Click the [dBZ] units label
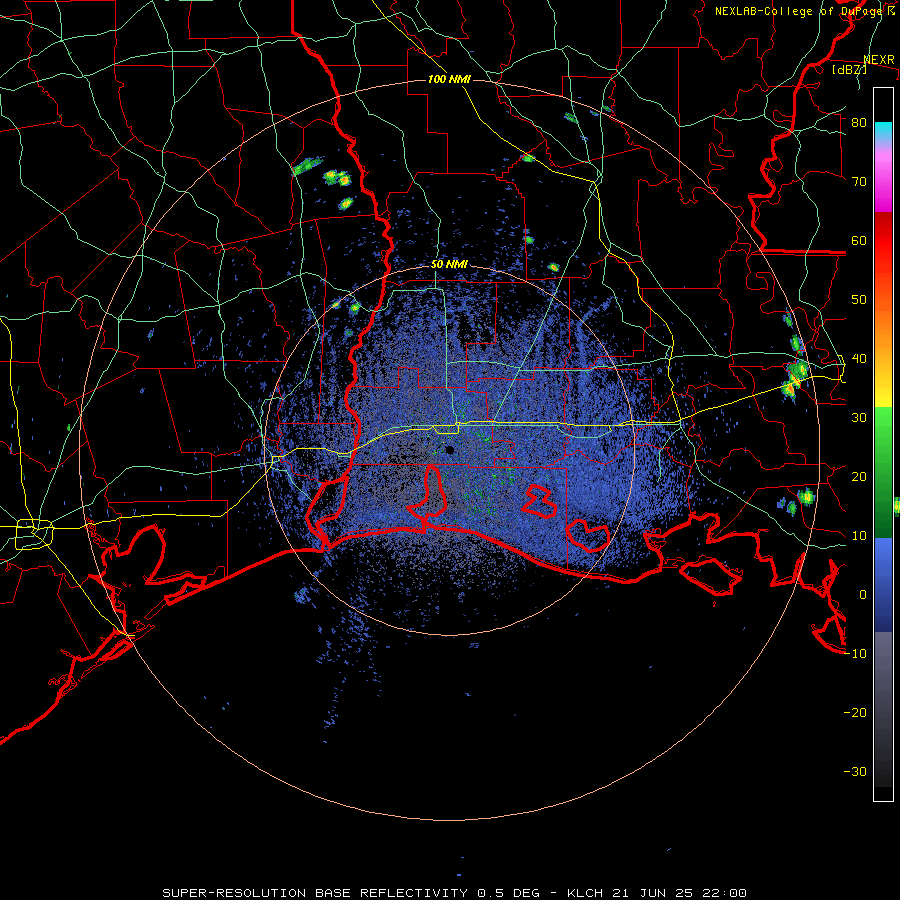Viewport: 900px width, 900px height. pyautogui.click(x=850, y=69)
